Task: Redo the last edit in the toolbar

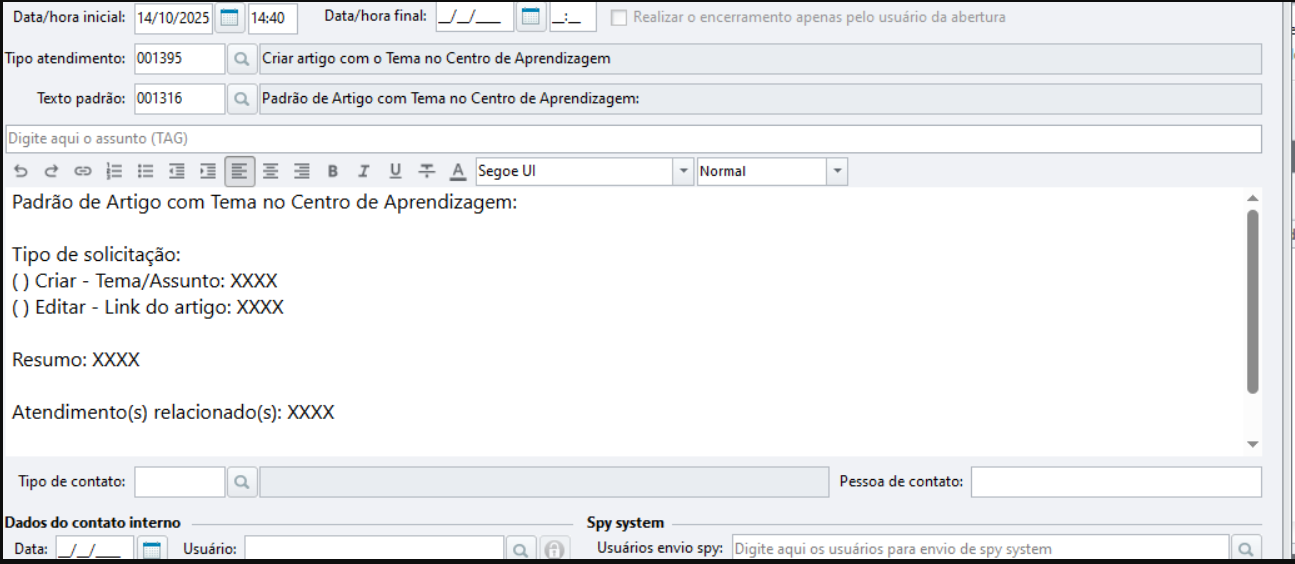Action: click(x=52, y=171)
